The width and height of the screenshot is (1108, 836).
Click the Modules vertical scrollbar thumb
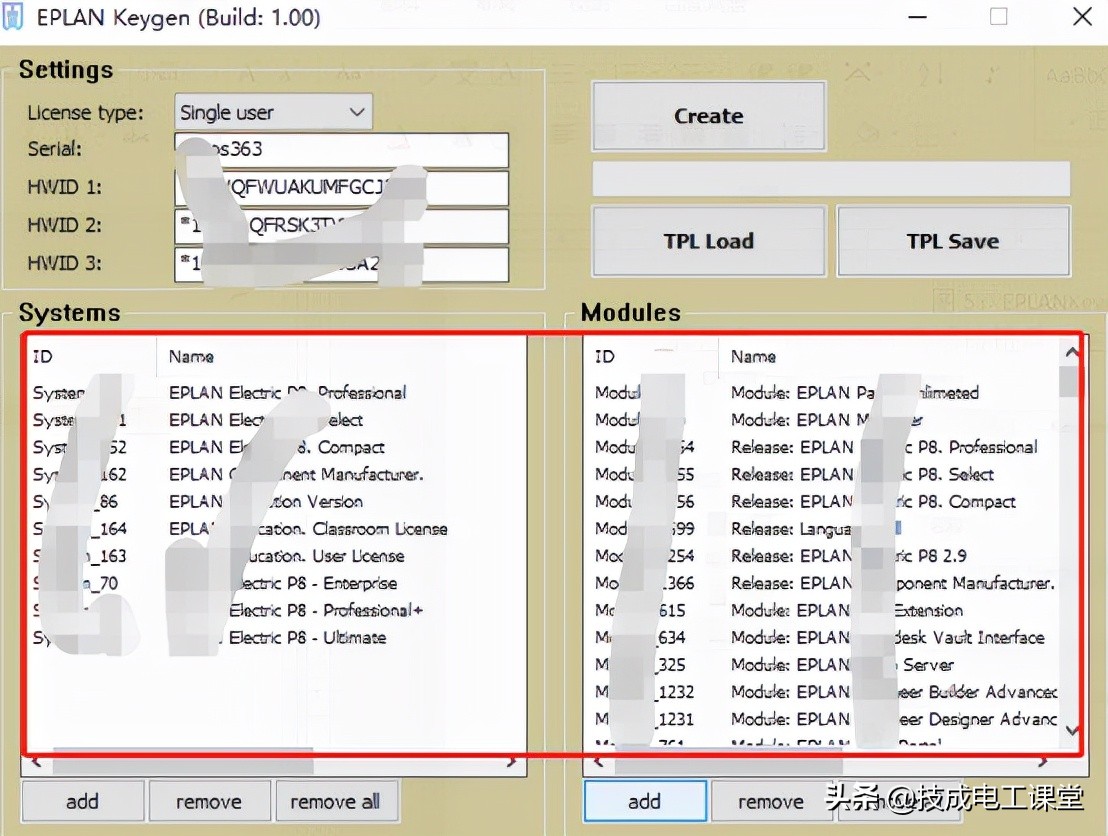tap(1070, 382)
